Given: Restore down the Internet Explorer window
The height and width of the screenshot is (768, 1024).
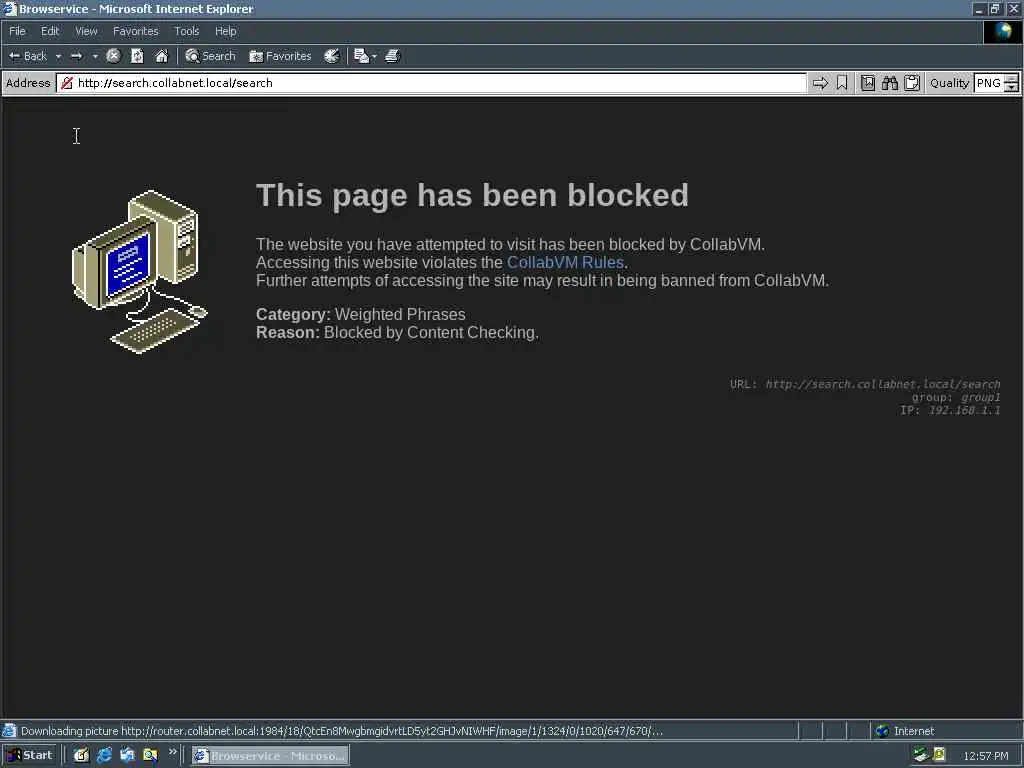Looking at the screenshot, I should point(995,9).
